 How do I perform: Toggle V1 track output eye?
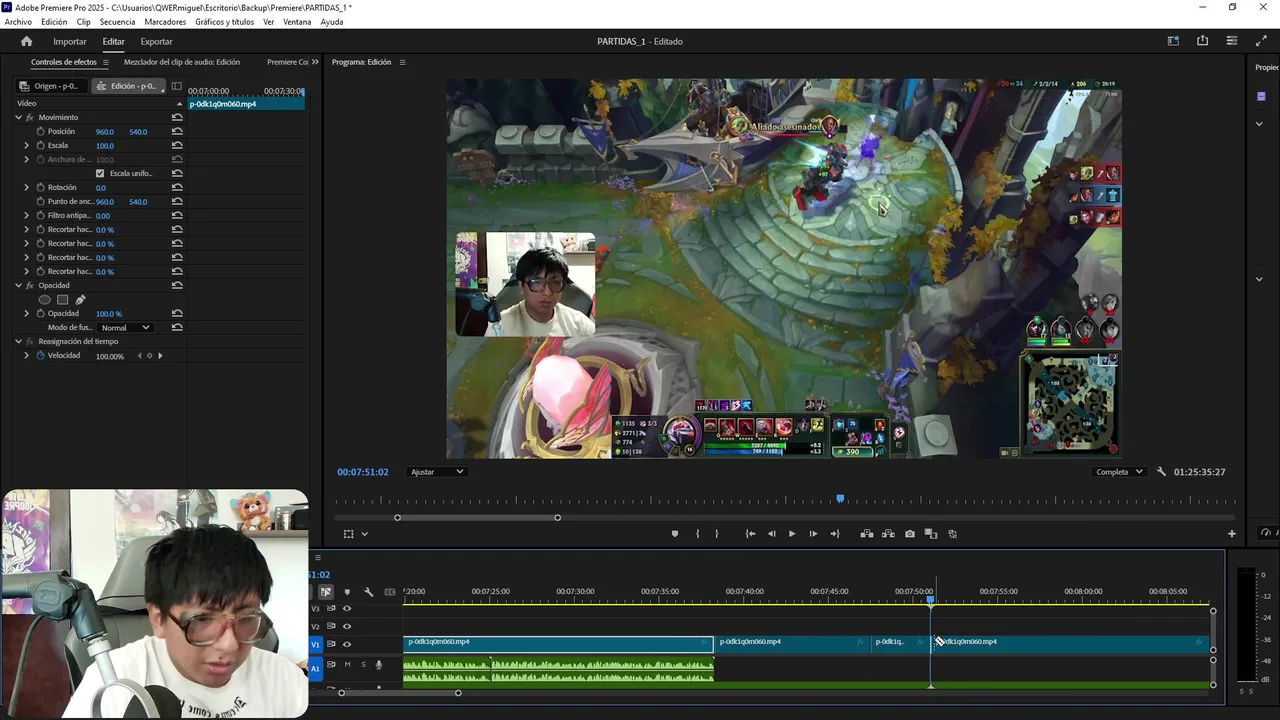click(x=347, y=644)
